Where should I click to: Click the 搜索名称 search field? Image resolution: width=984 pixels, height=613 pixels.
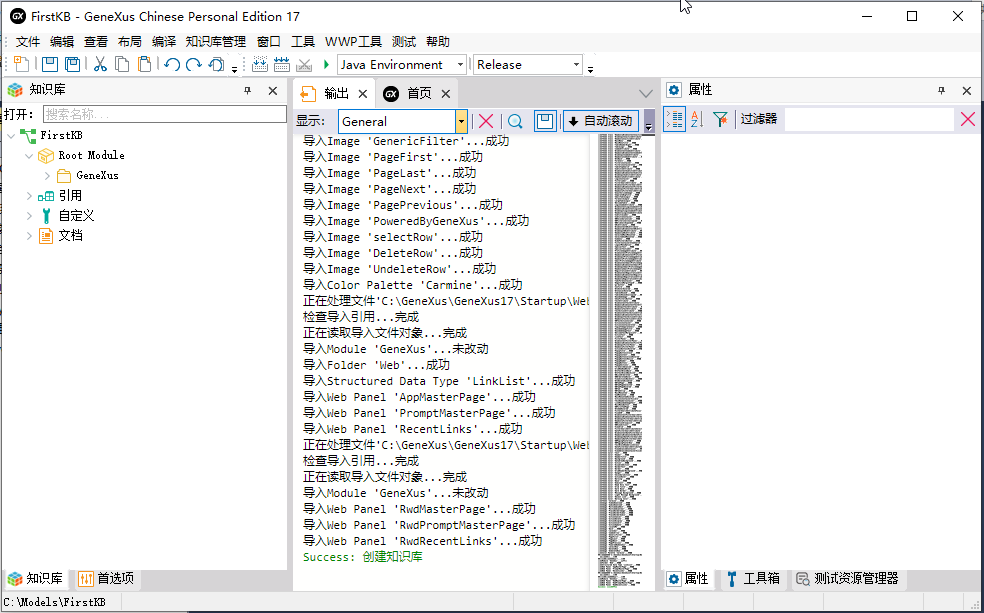pos(164,114)
